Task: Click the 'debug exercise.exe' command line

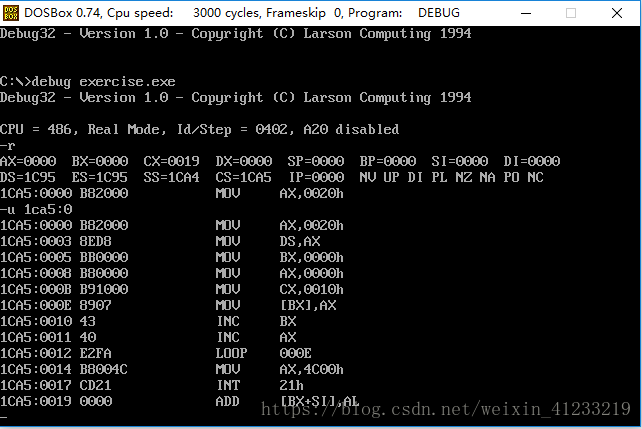Action: pyautogui.click(x=88, y=81)
